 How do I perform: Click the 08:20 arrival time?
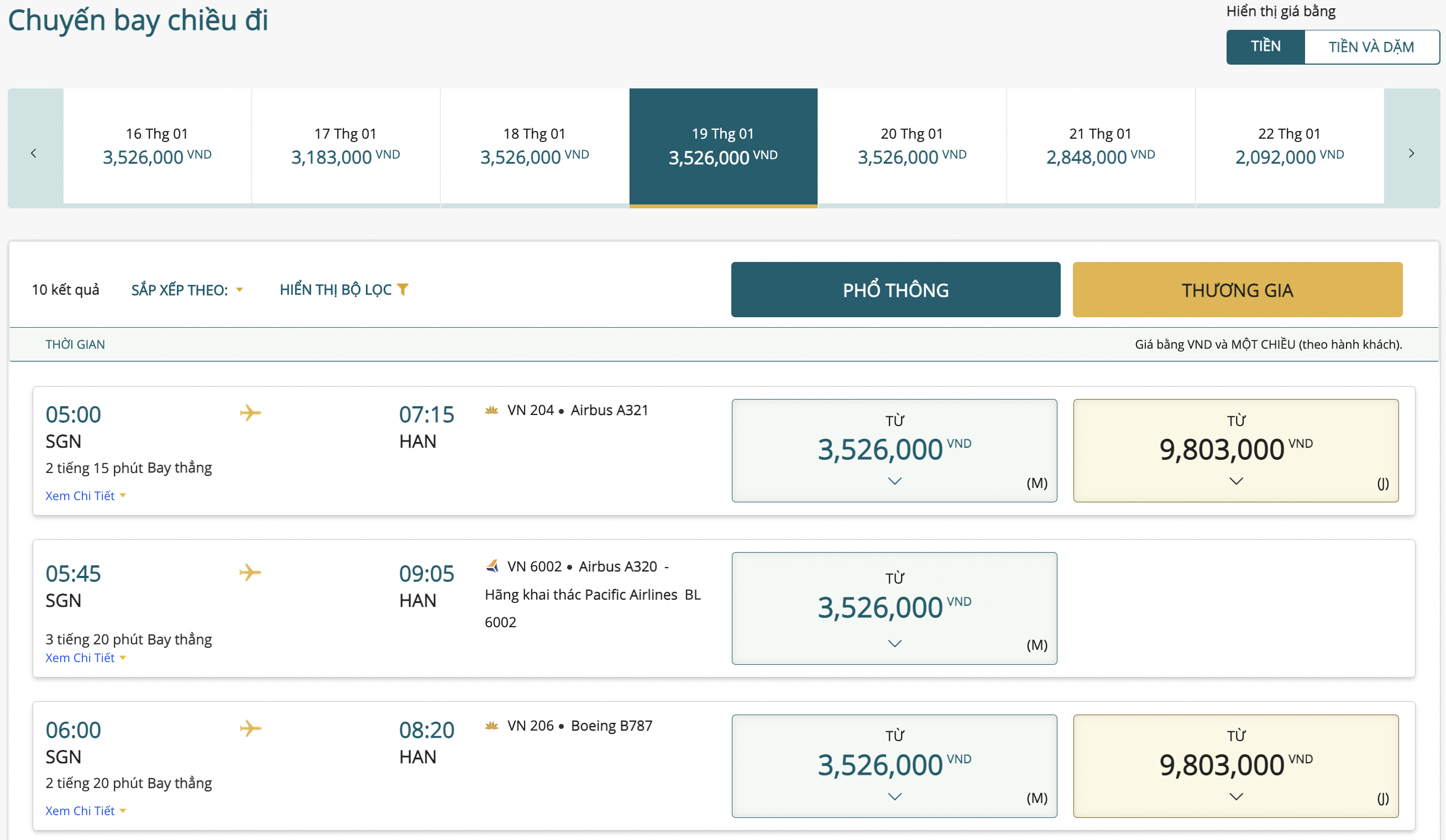[x=427, y=730]
